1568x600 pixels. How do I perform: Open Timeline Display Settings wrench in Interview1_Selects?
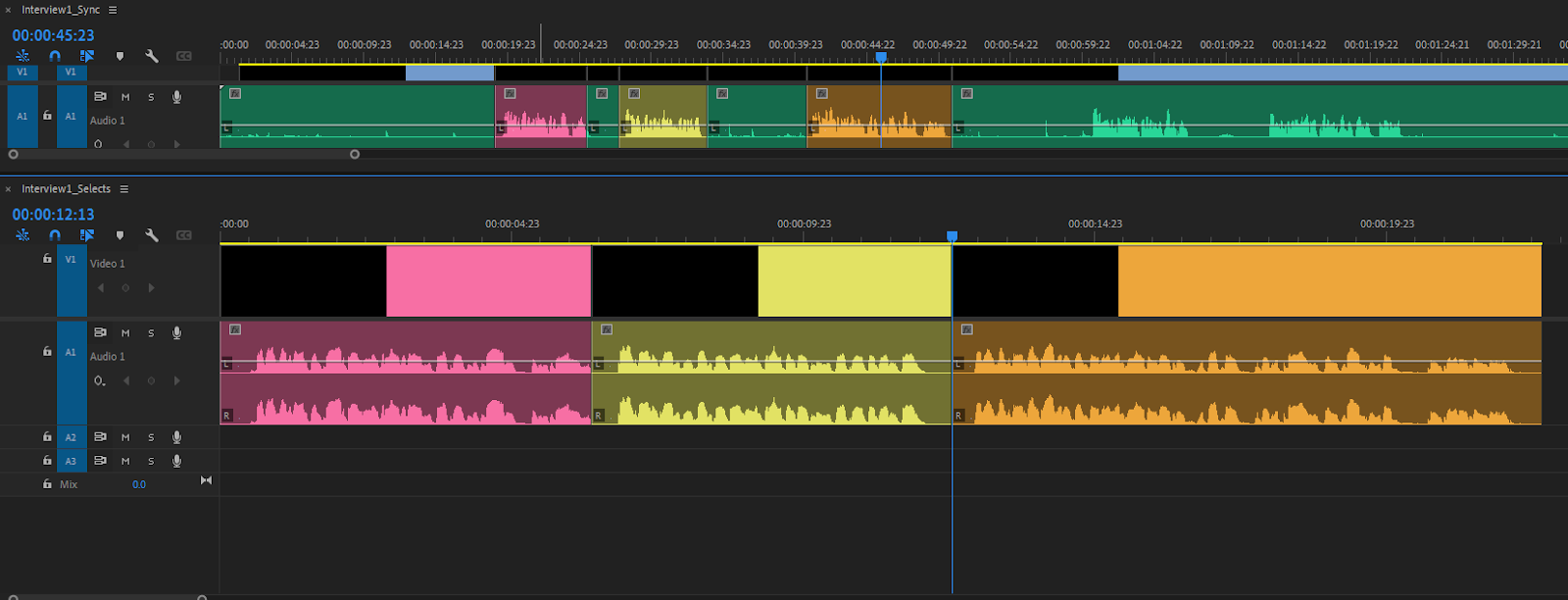tap(152, 235)
